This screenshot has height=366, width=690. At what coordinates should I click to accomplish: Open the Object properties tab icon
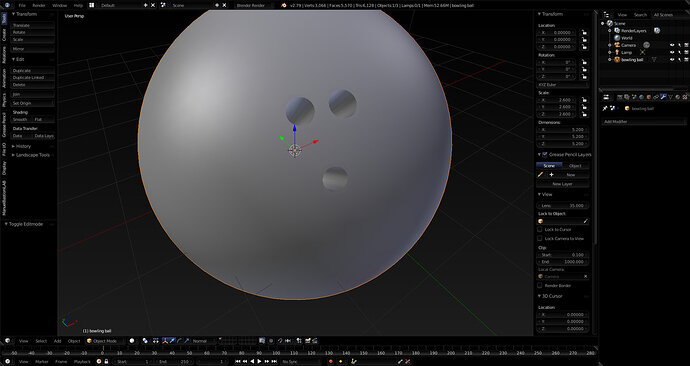tap(649, 97)
